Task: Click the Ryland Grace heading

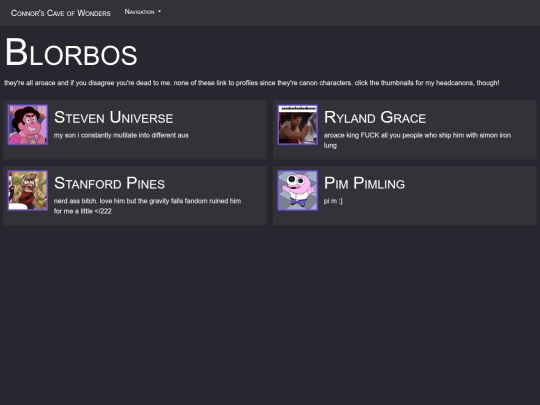Action: pos(375,117)
